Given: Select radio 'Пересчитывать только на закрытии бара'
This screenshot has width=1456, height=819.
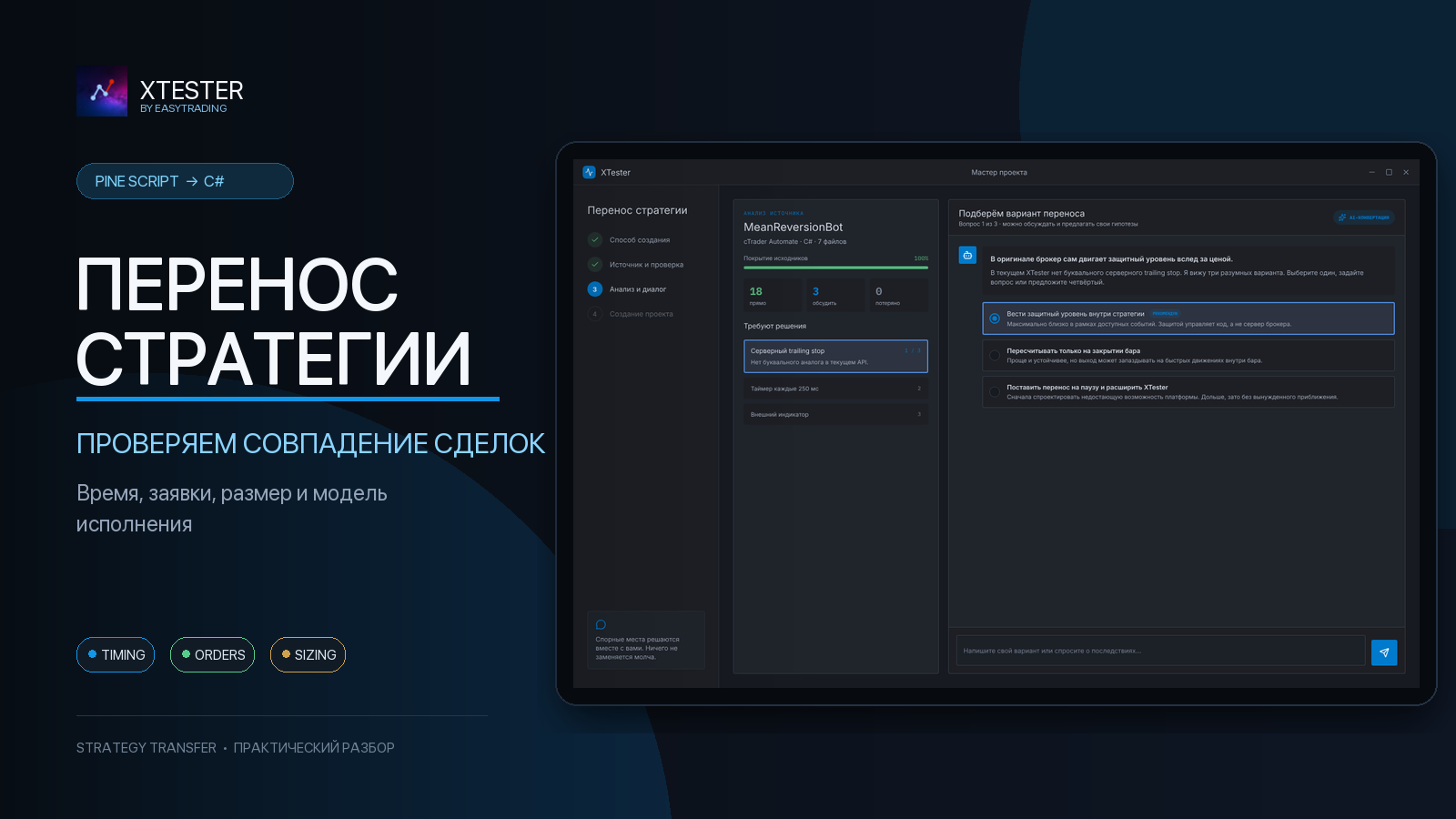Looking at the screenshot, I should coord(995,355).
